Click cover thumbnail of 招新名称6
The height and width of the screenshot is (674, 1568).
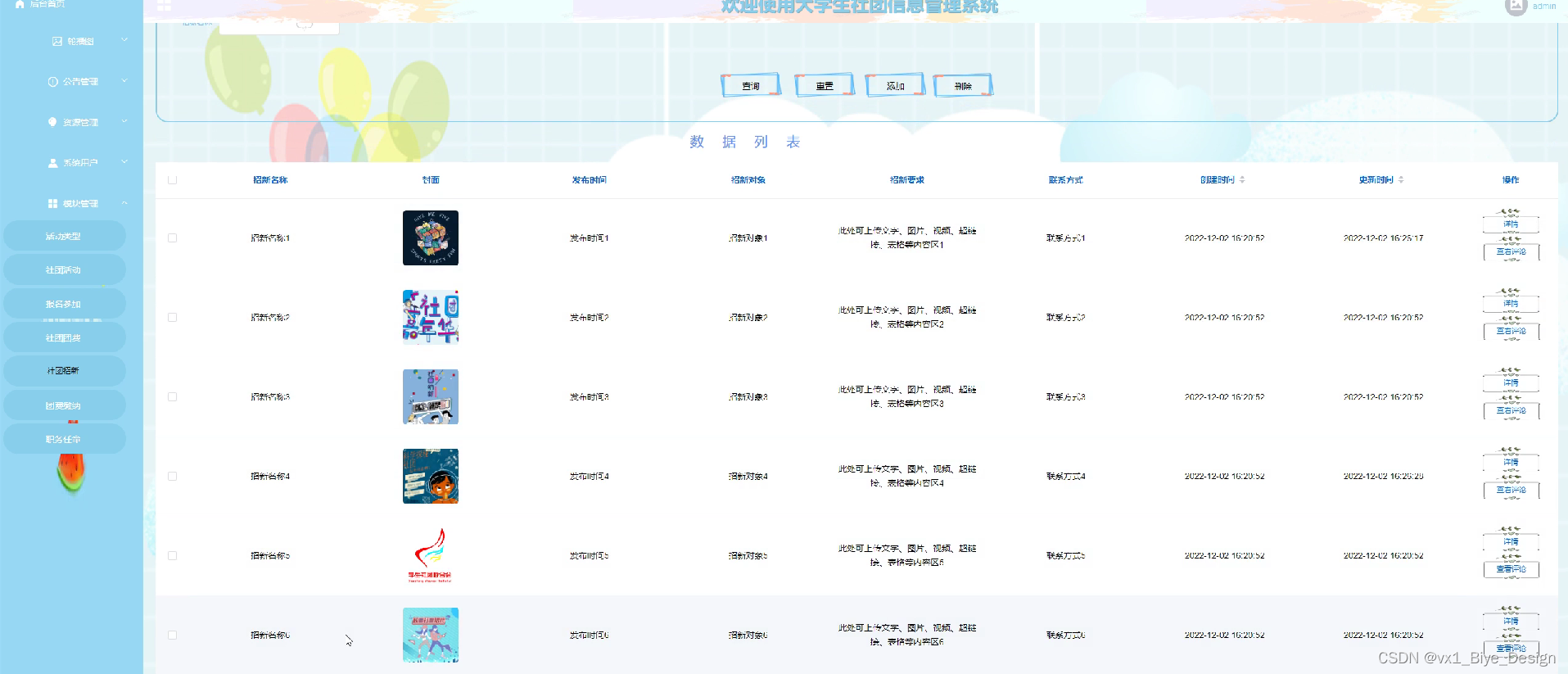(x=431, y=636)
